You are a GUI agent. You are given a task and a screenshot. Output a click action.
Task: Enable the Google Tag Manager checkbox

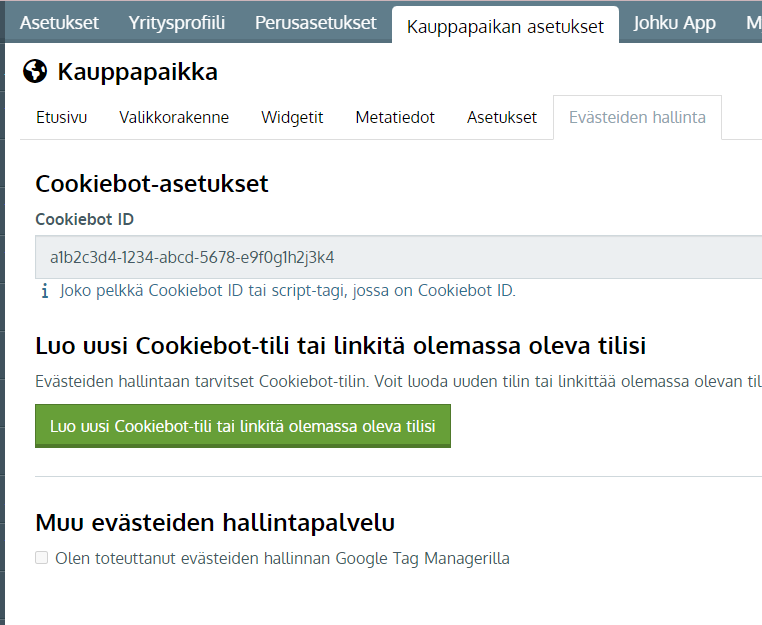(x=42, y=557)
